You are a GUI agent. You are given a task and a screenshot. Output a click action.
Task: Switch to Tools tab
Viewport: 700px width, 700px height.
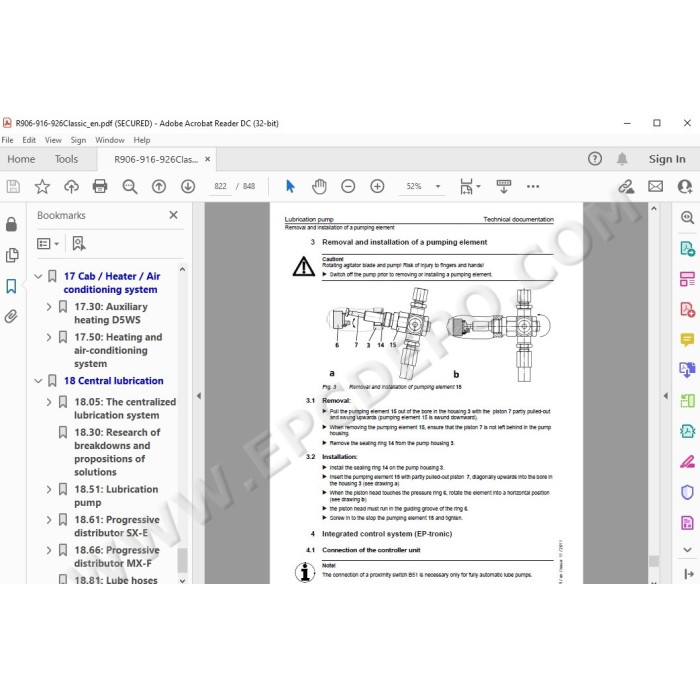(66, 159)
